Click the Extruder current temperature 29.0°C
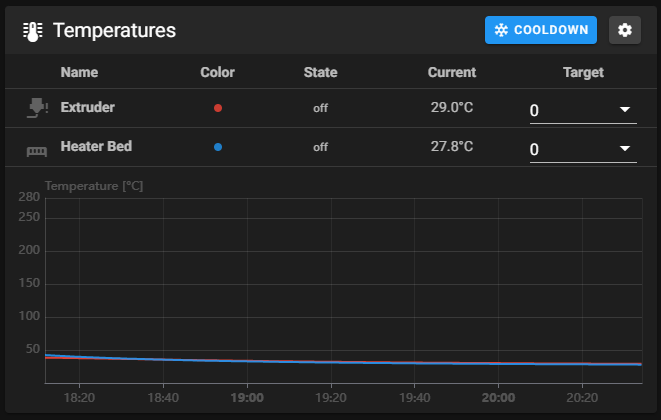This screenshot has height=420, width=661. click(x=452, y=107)
